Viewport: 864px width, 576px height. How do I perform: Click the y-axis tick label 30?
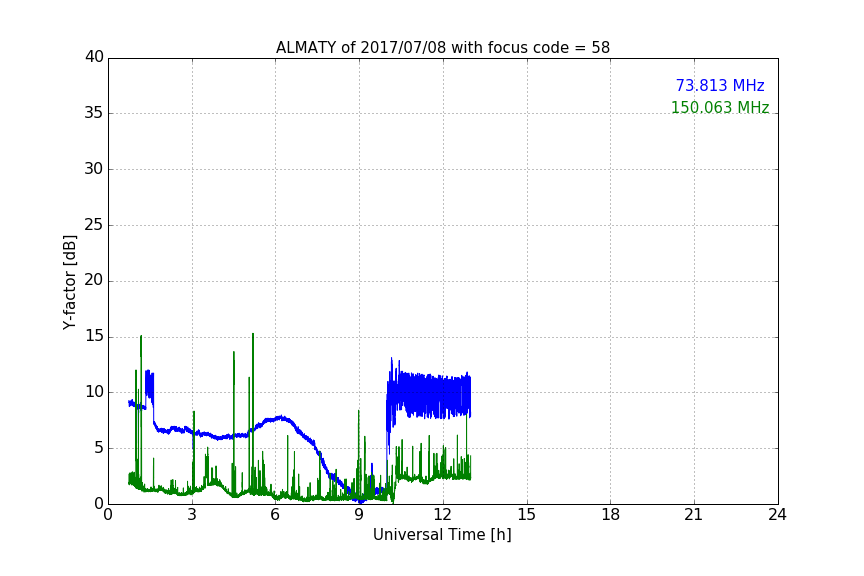(94, 169)
